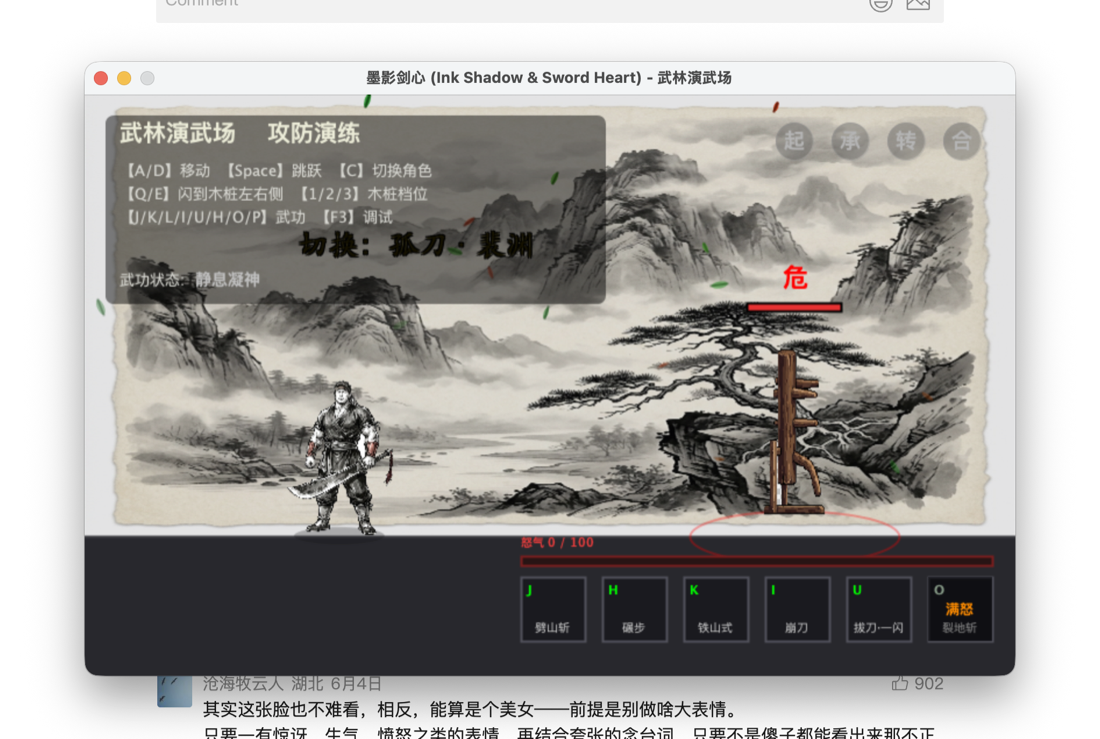Close the game window with red button
Viewport: 1100px width, 739px height.
(x=101, y=78)
